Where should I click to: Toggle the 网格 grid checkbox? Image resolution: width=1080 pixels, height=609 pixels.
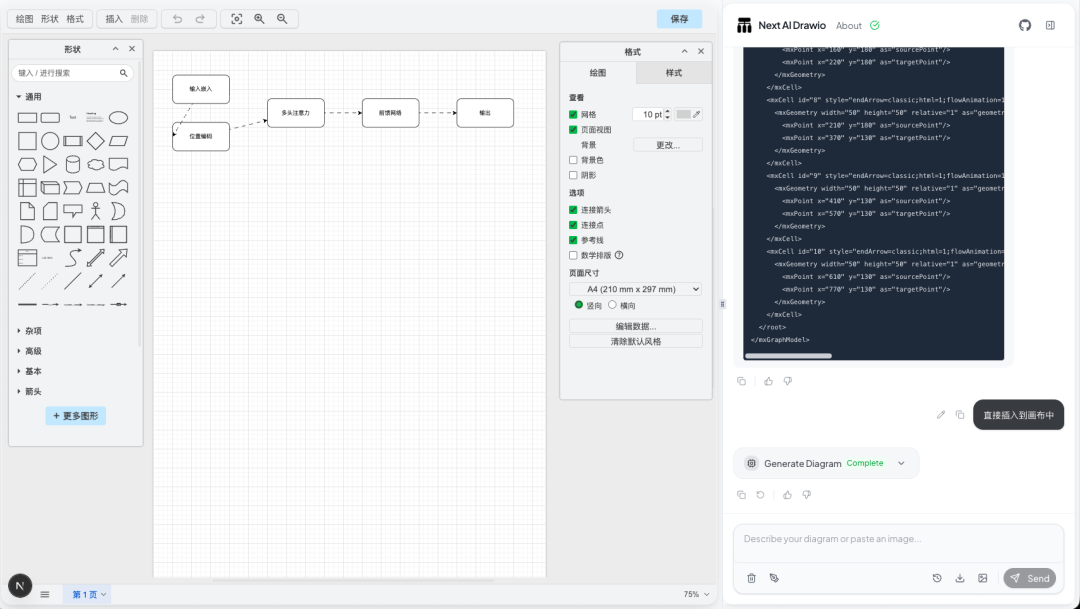tap(573, 114)
